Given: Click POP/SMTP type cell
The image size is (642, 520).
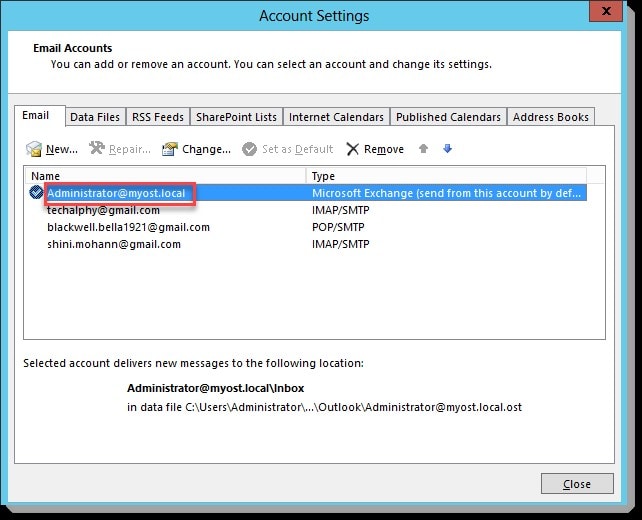Looking at the screenshot, I should 338,227.
